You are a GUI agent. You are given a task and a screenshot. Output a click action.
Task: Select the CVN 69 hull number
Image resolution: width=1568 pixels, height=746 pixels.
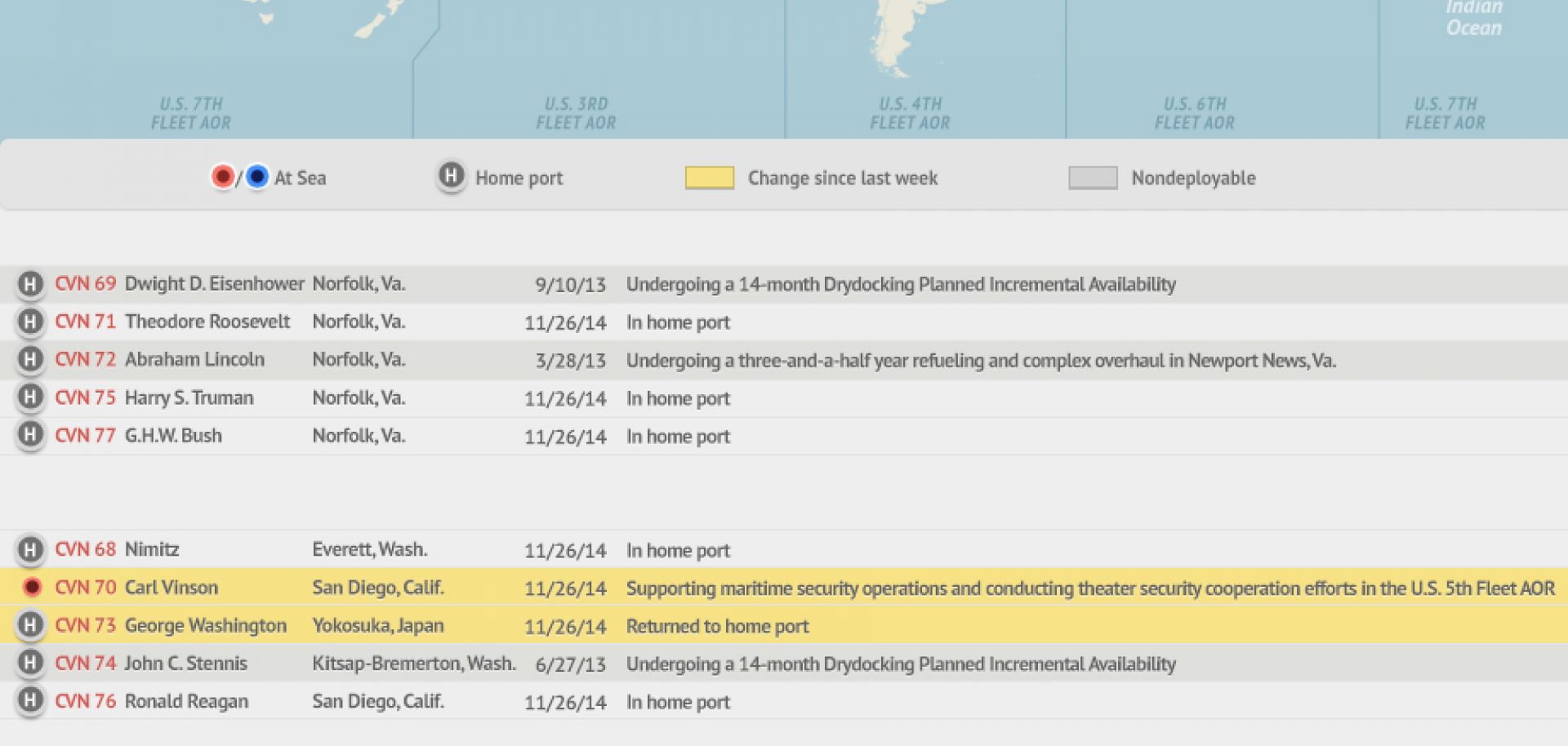pyautogui.click(x=85, y=284)
